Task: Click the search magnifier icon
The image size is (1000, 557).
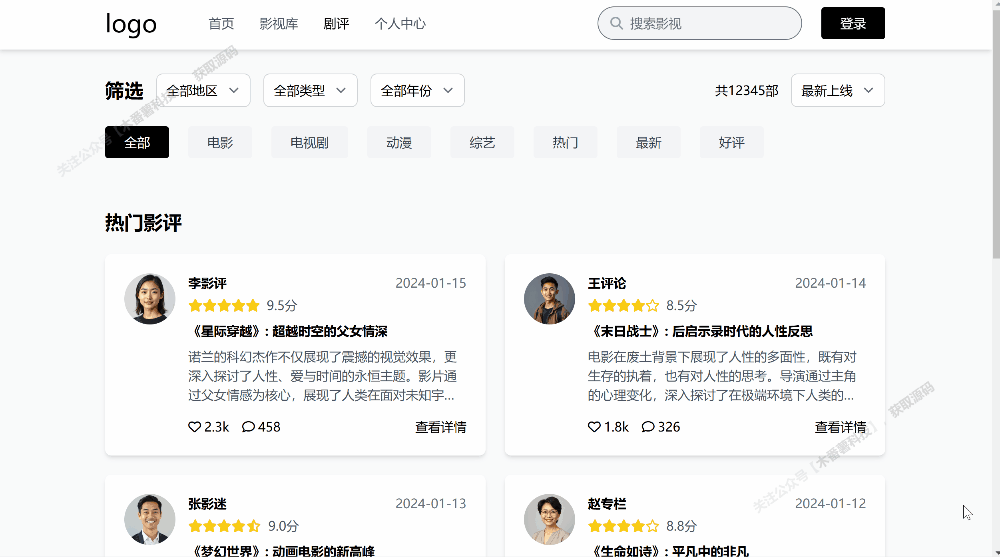Action: 616,24
